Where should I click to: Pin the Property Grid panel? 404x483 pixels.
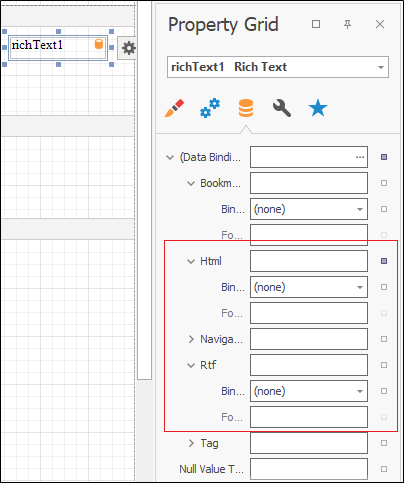pos(347,24)
